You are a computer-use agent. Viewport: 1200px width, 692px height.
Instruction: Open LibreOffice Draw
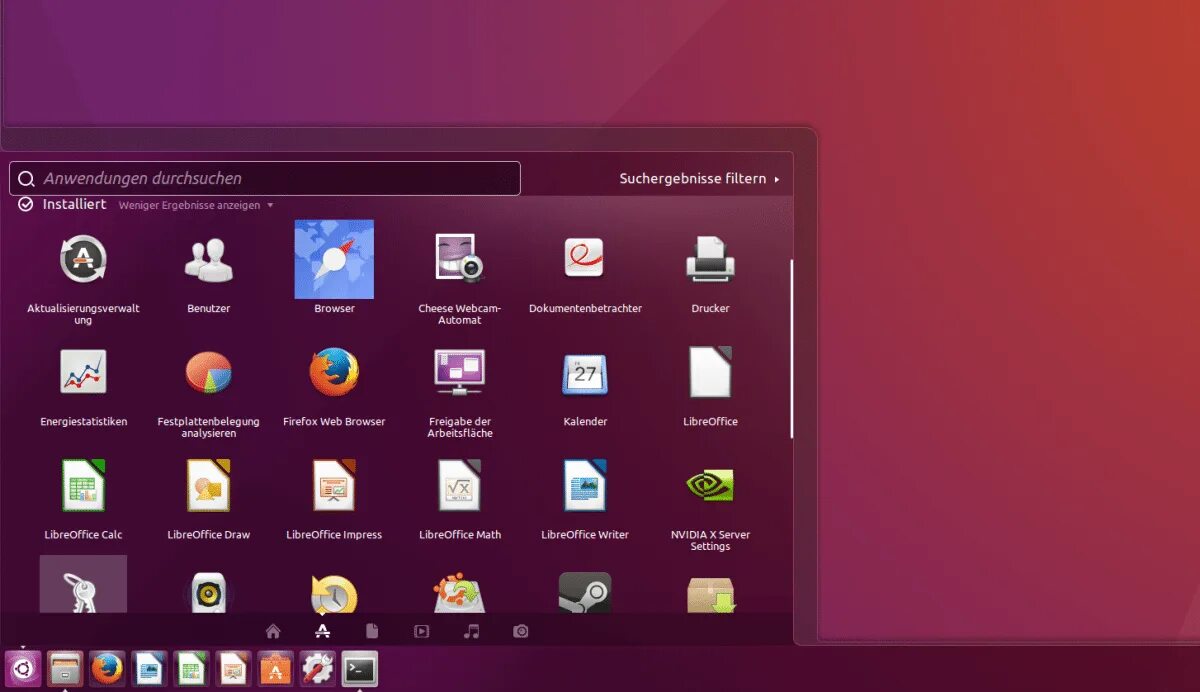pyautogui.click(x=208, y=486)
